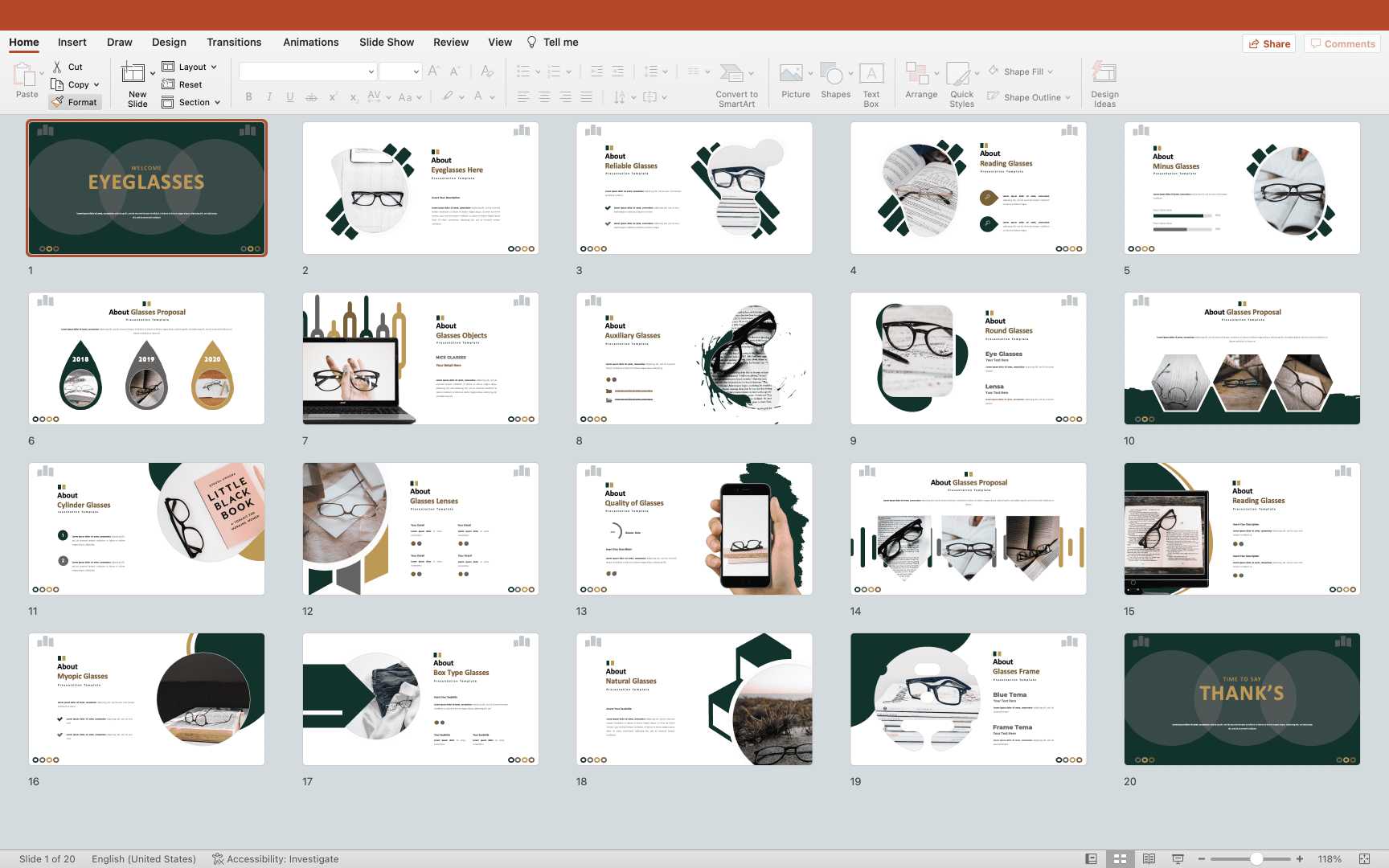Click the Text Box tool
This screenshot has height=868, width=1389.
871,75
